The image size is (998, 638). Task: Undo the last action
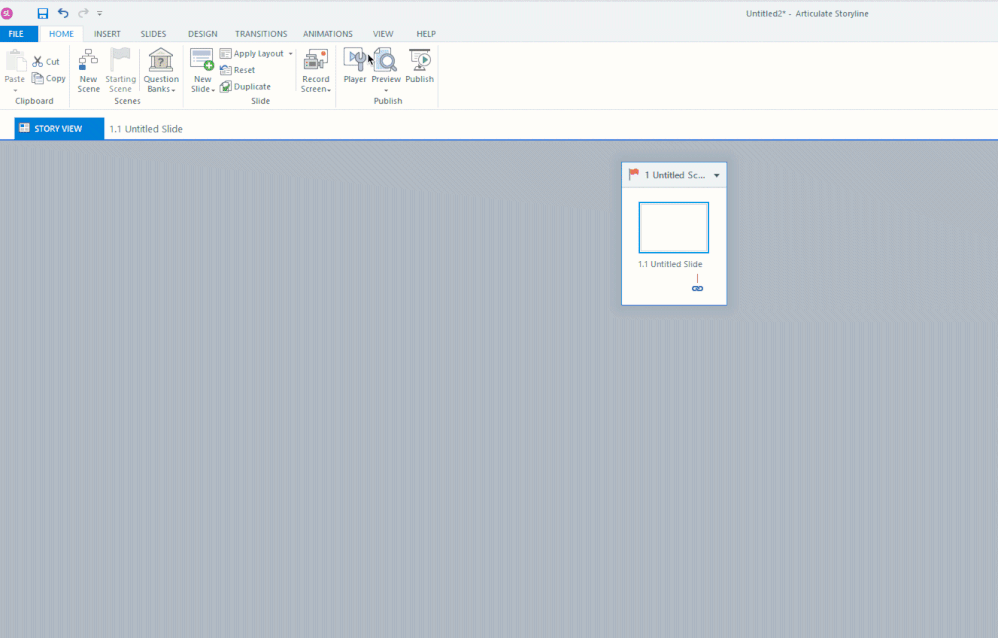click(x=63, y=13)
